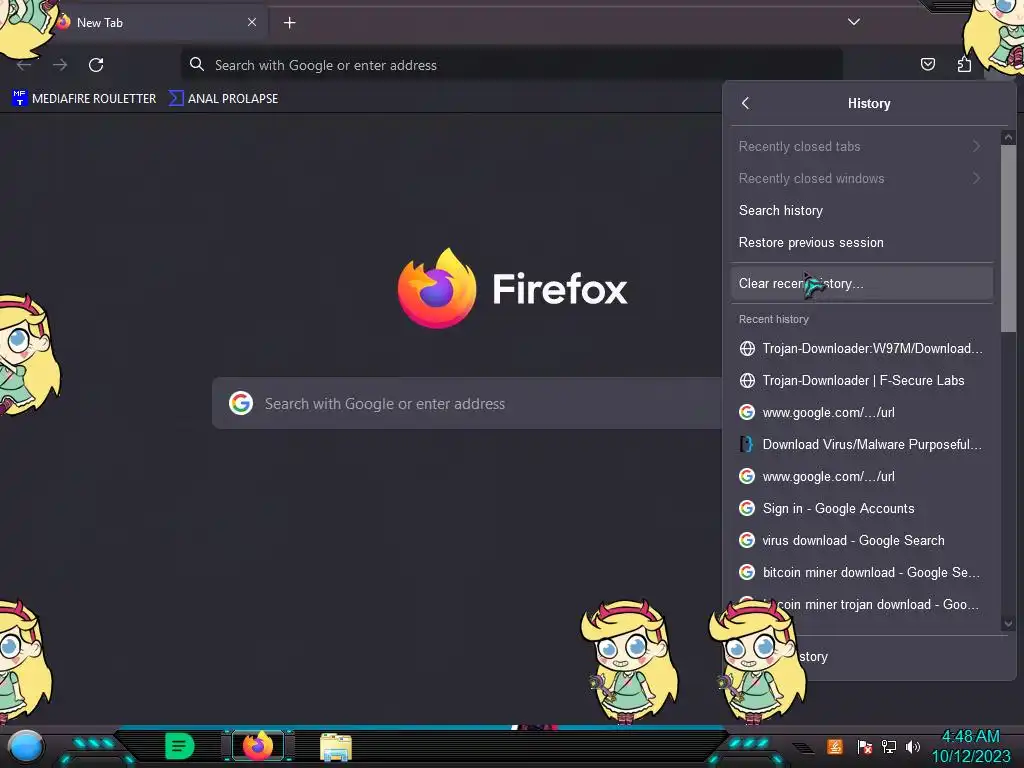Open Trojan-Downloader:W97M/Download history entry
1024x768 pixels.
(861, 348)
